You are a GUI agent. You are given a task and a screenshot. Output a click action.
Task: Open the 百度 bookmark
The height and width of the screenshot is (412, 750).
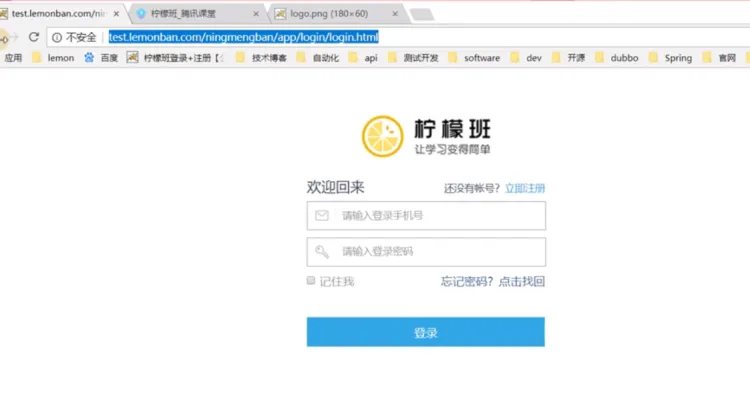pos(101,58)
